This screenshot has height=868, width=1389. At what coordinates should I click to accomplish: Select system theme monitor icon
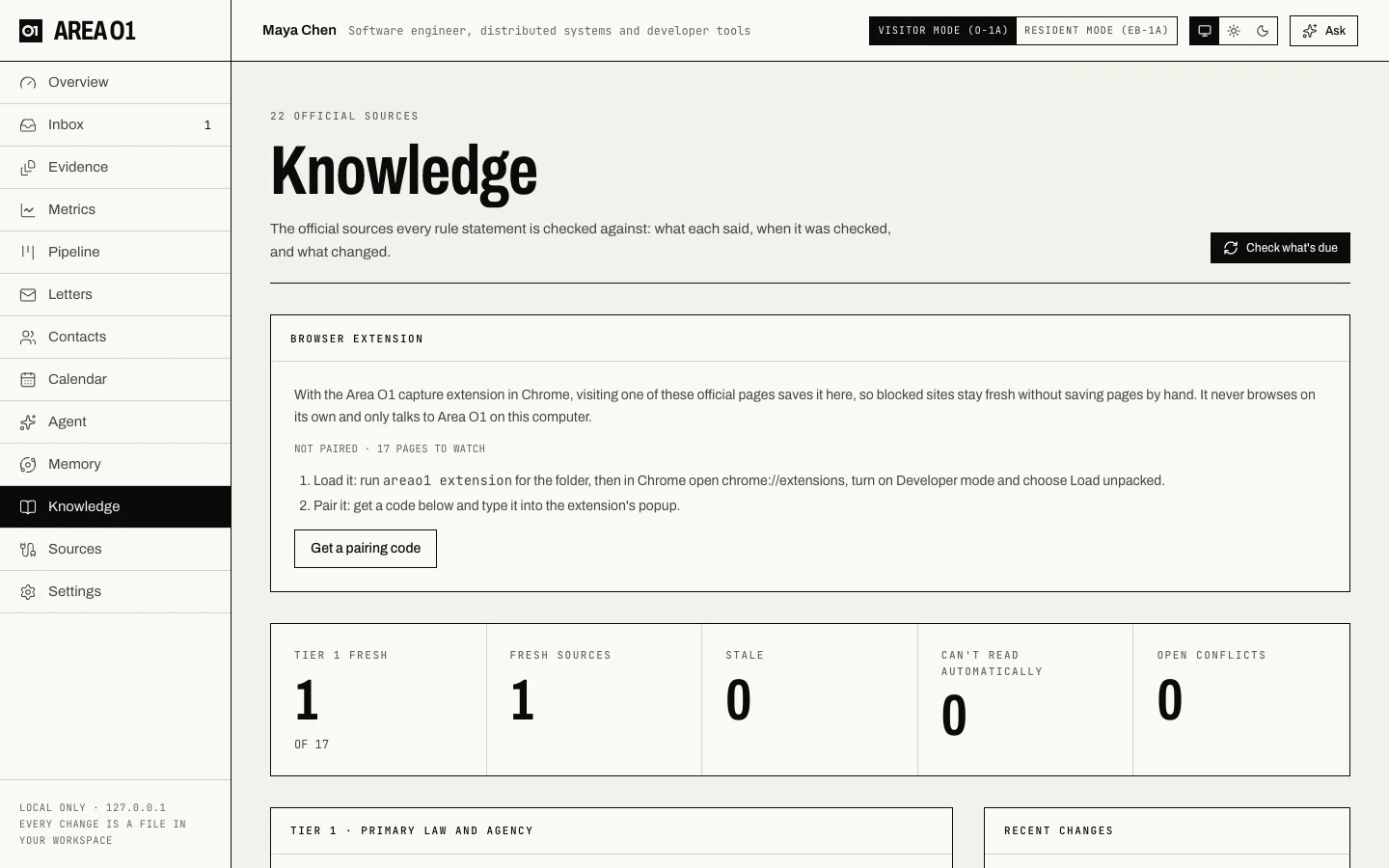(x=1205, y=31)
